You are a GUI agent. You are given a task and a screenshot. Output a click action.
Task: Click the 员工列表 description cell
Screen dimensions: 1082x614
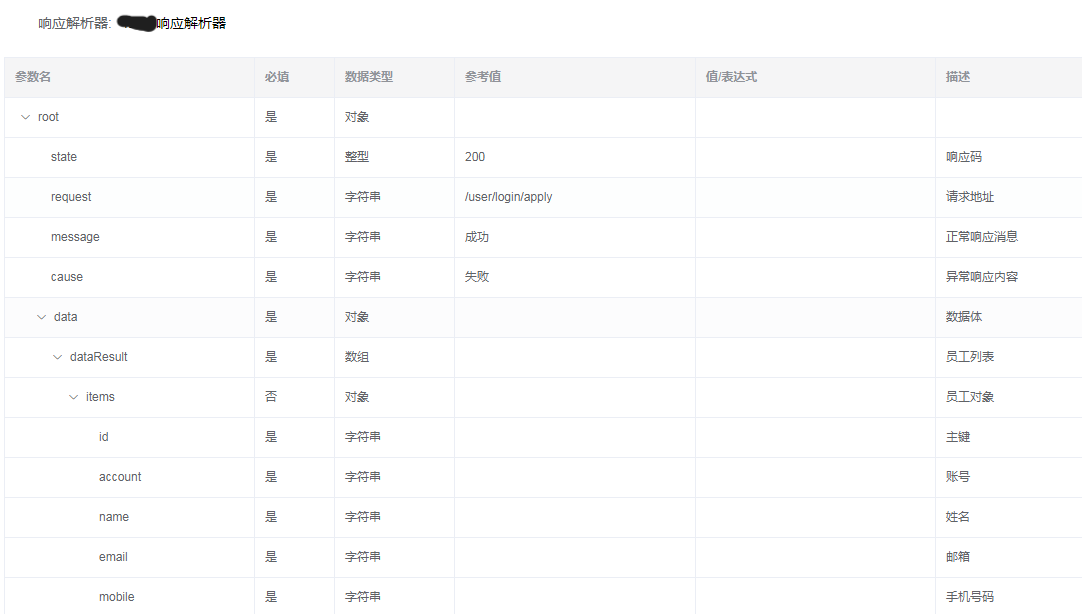(969, 357)
